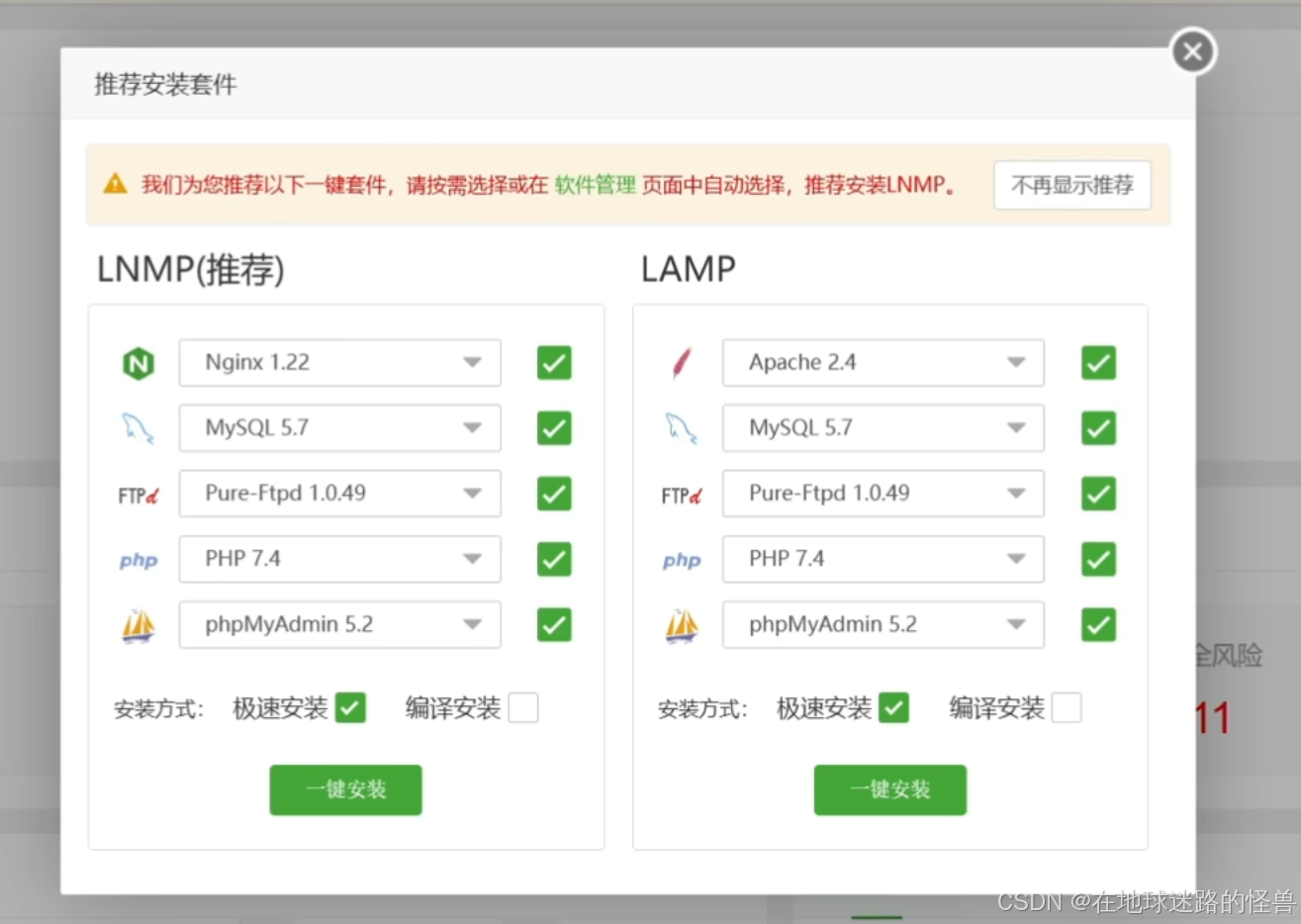Uncheck Nginx 1.22 in LNMP
Viewport: 1301px width, 924px height.
554,363
